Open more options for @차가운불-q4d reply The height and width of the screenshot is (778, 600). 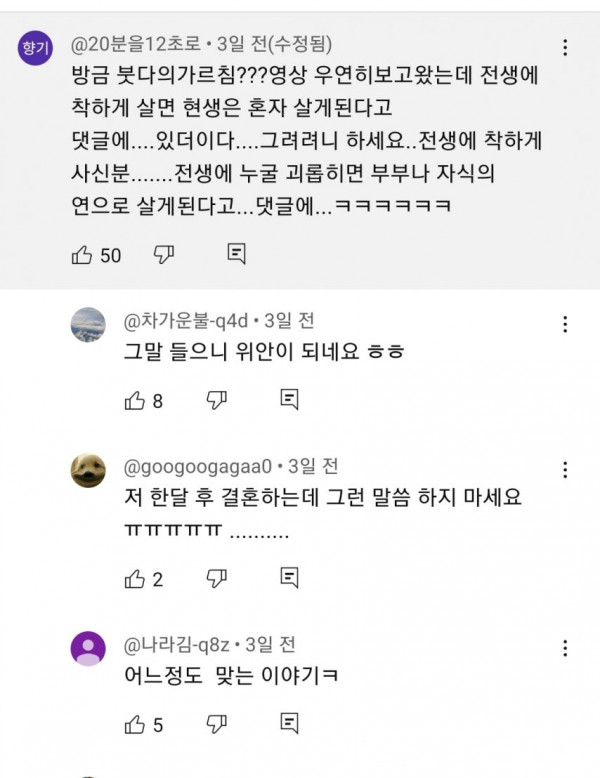tap(566, 324)
